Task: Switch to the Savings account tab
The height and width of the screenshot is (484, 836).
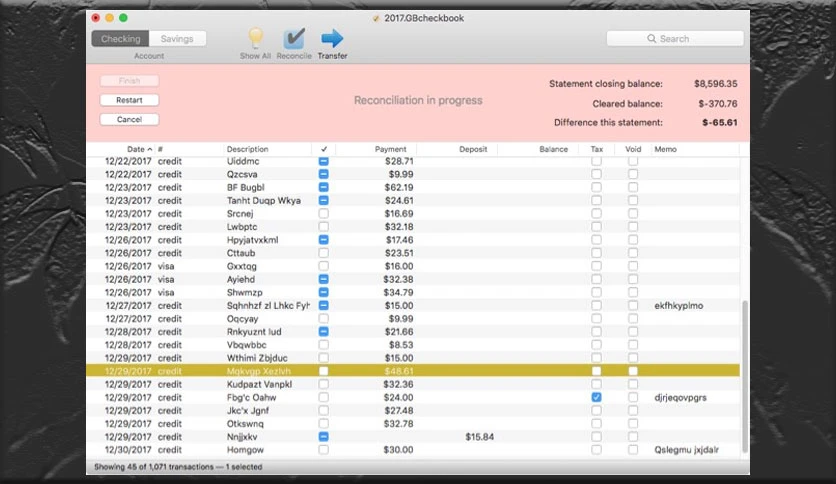Action: [x=177, y=39]
